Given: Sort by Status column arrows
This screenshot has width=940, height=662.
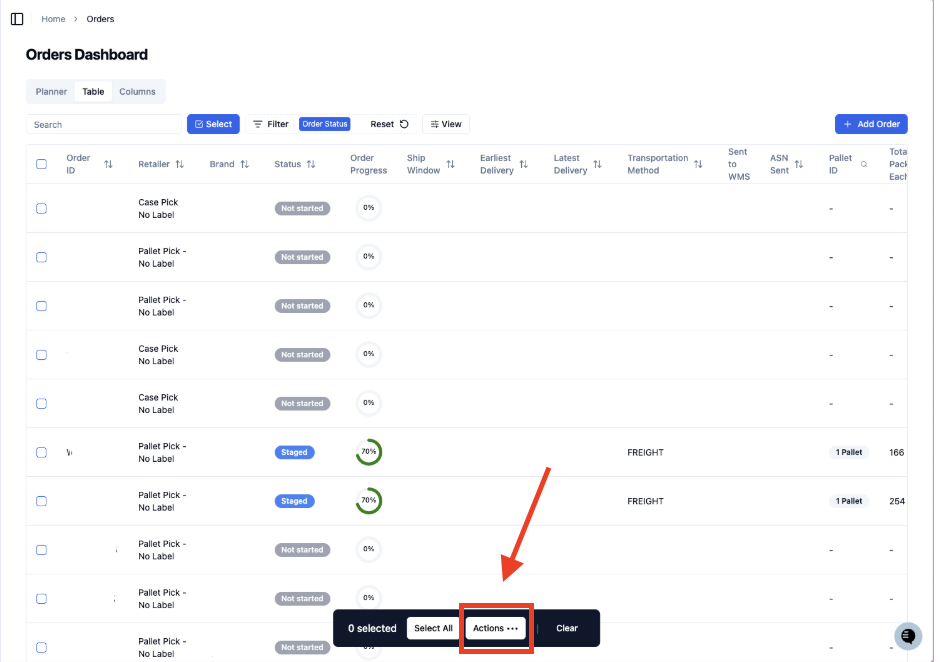Looking at the screenshot, I should click(x=311, y=164).
